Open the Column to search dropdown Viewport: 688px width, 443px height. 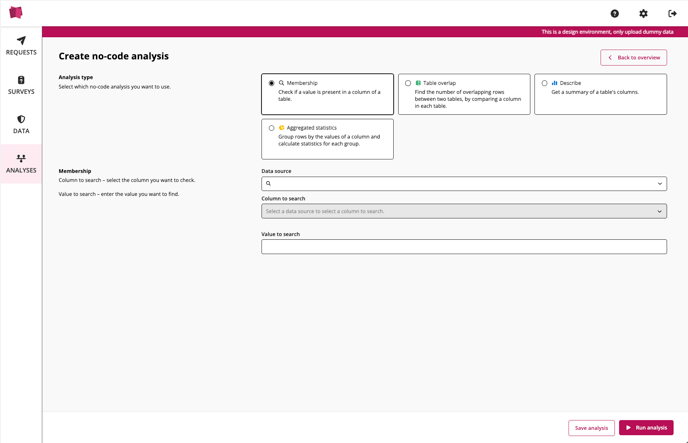pos(463,211)
